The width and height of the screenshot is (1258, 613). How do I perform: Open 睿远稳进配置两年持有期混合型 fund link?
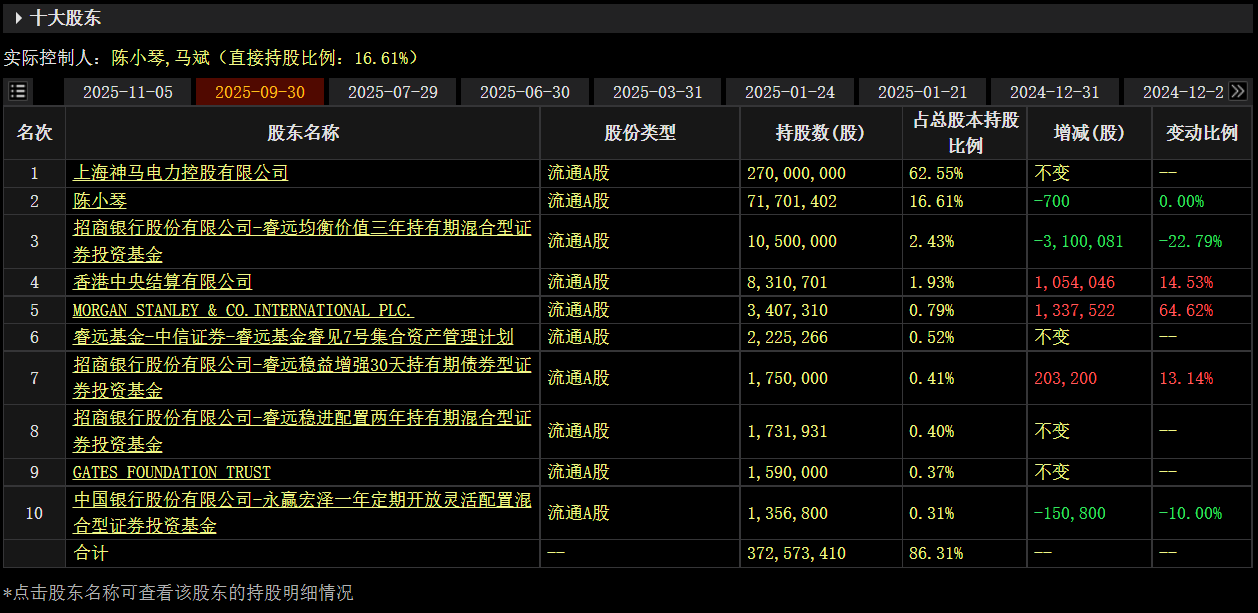tap(302, 432)
